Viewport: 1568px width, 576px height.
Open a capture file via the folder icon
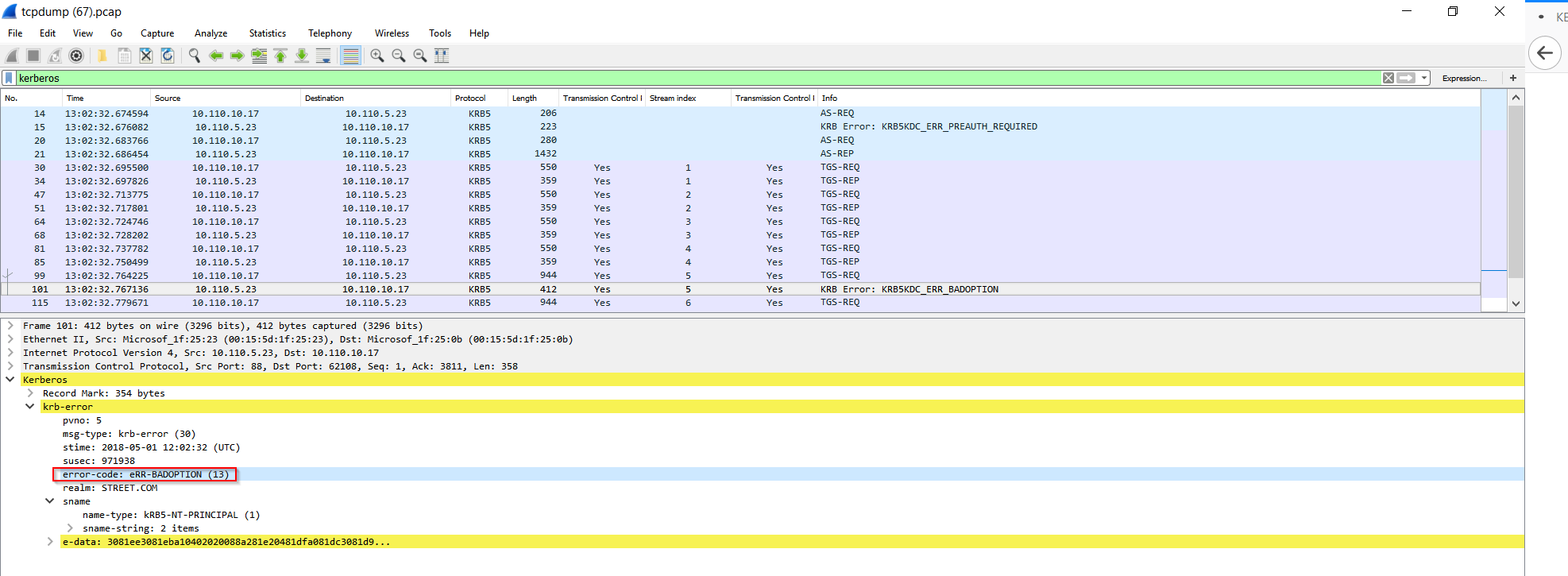point(102,56)
